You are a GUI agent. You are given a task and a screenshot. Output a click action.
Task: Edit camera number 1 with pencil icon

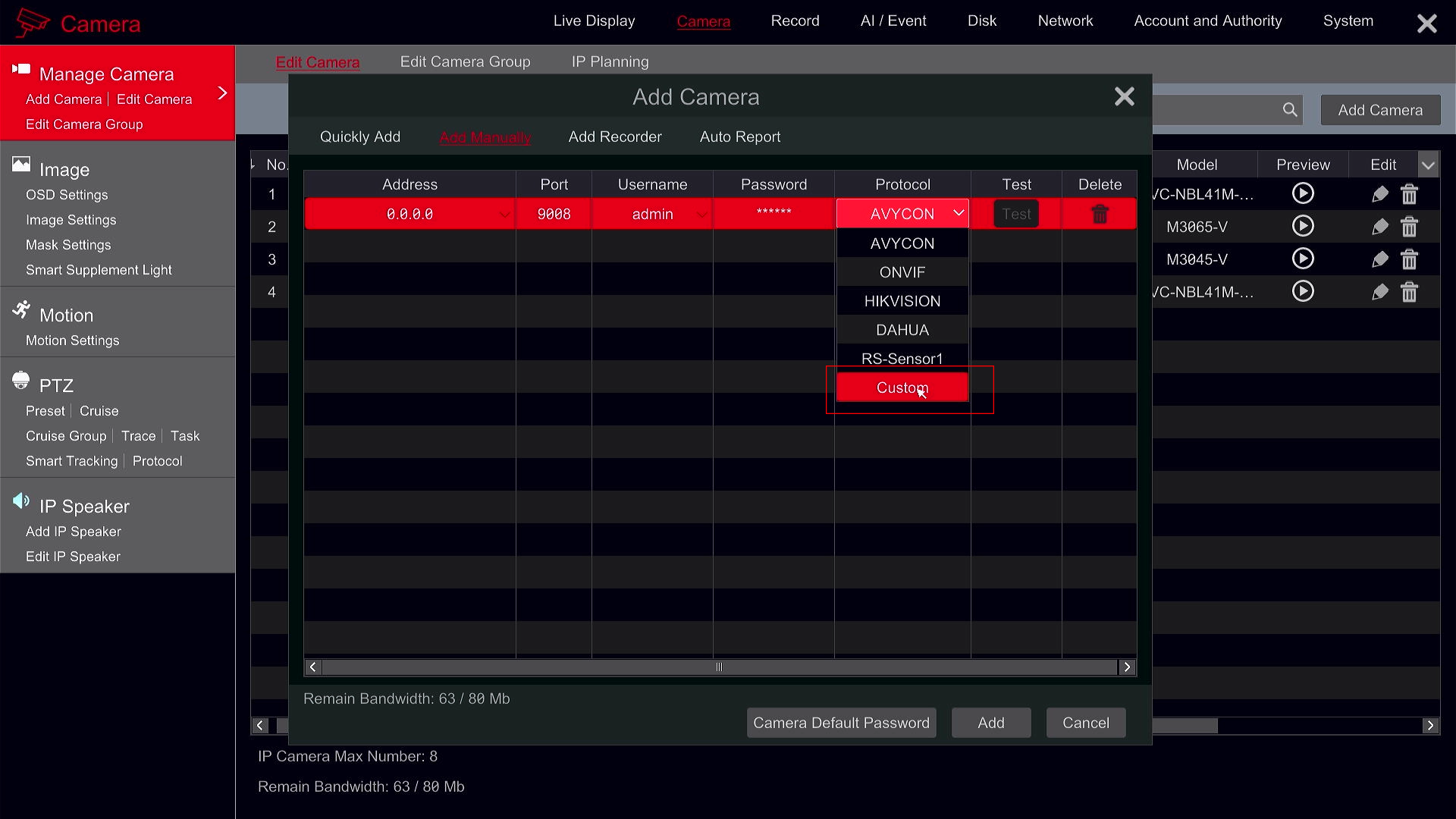click(1379, 195)
